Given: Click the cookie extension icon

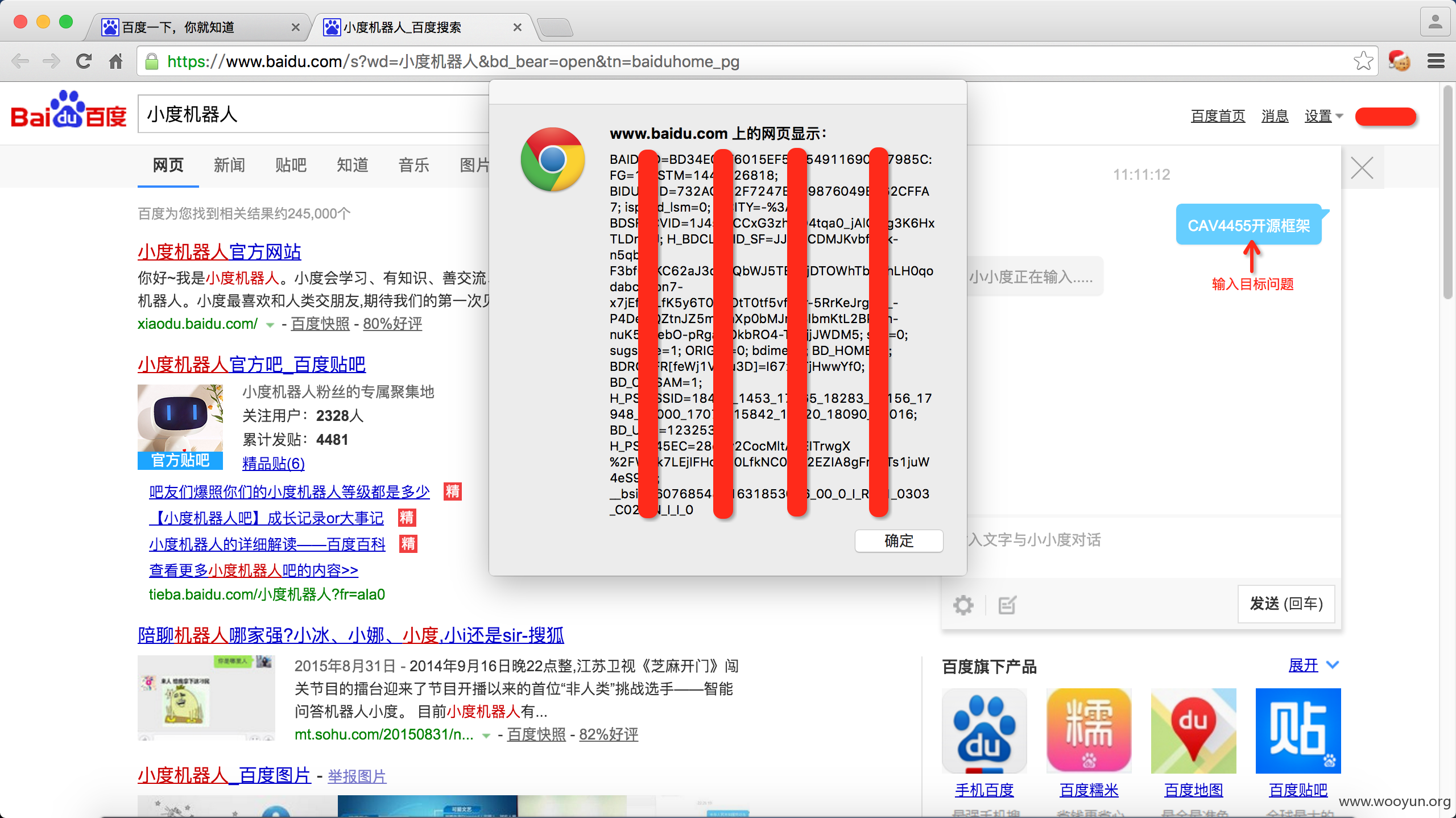Looking at the screenshot, I should coord(1399,61).
